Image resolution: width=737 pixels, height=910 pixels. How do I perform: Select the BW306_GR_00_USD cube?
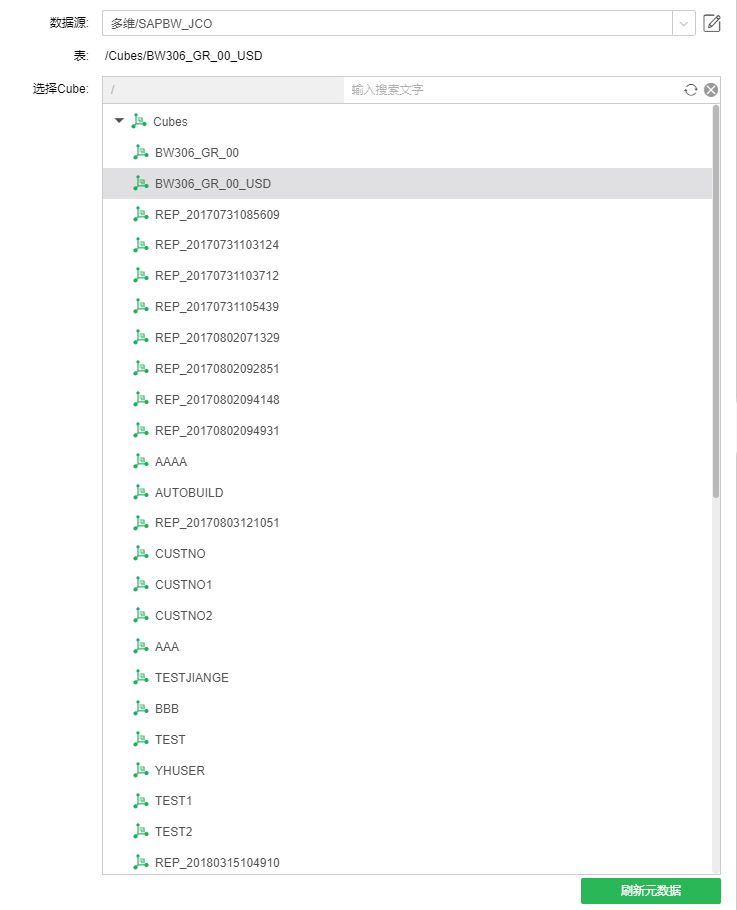[213, 184]
